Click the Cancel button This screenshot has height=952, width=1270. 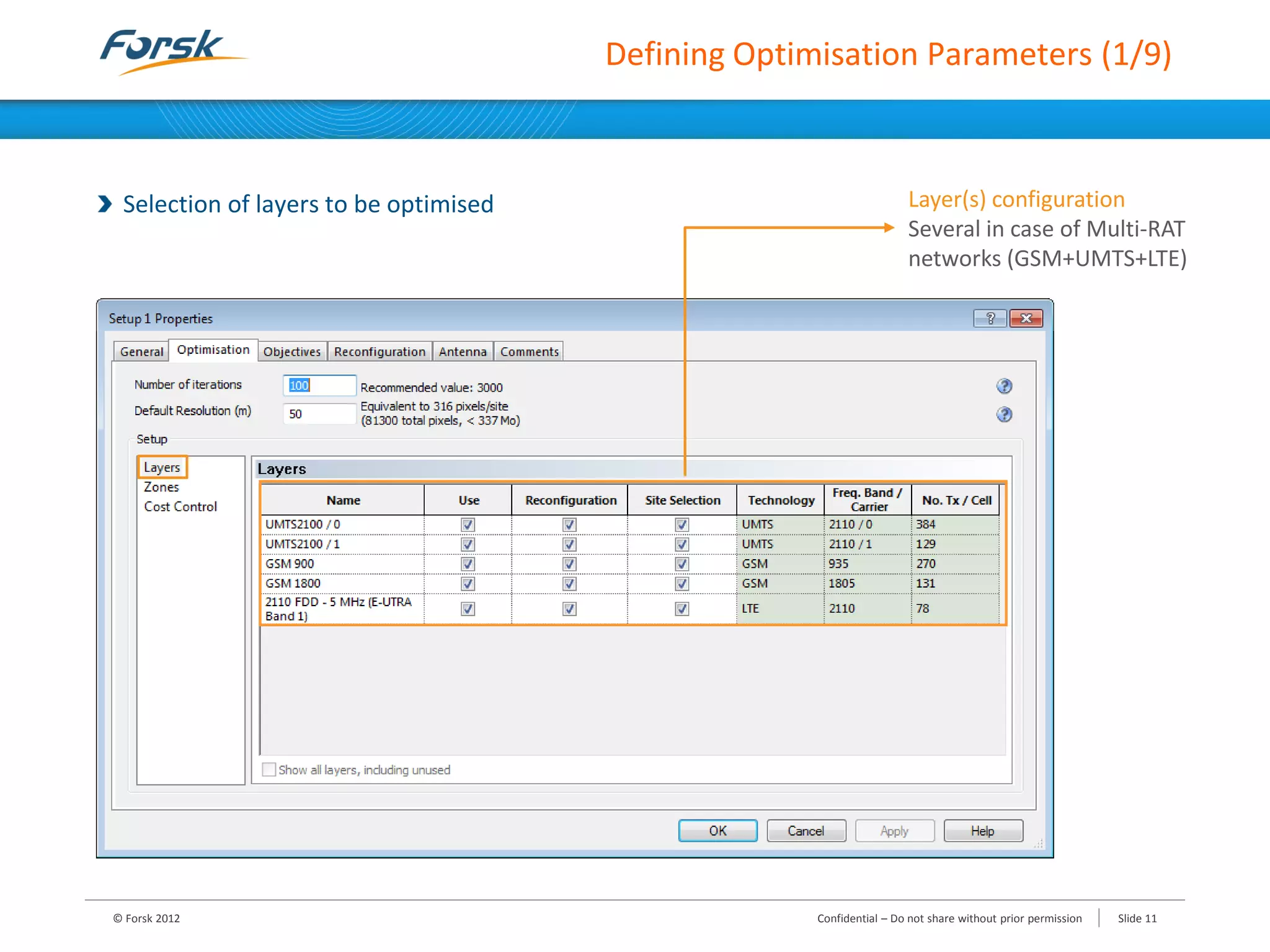pos(806,831)
